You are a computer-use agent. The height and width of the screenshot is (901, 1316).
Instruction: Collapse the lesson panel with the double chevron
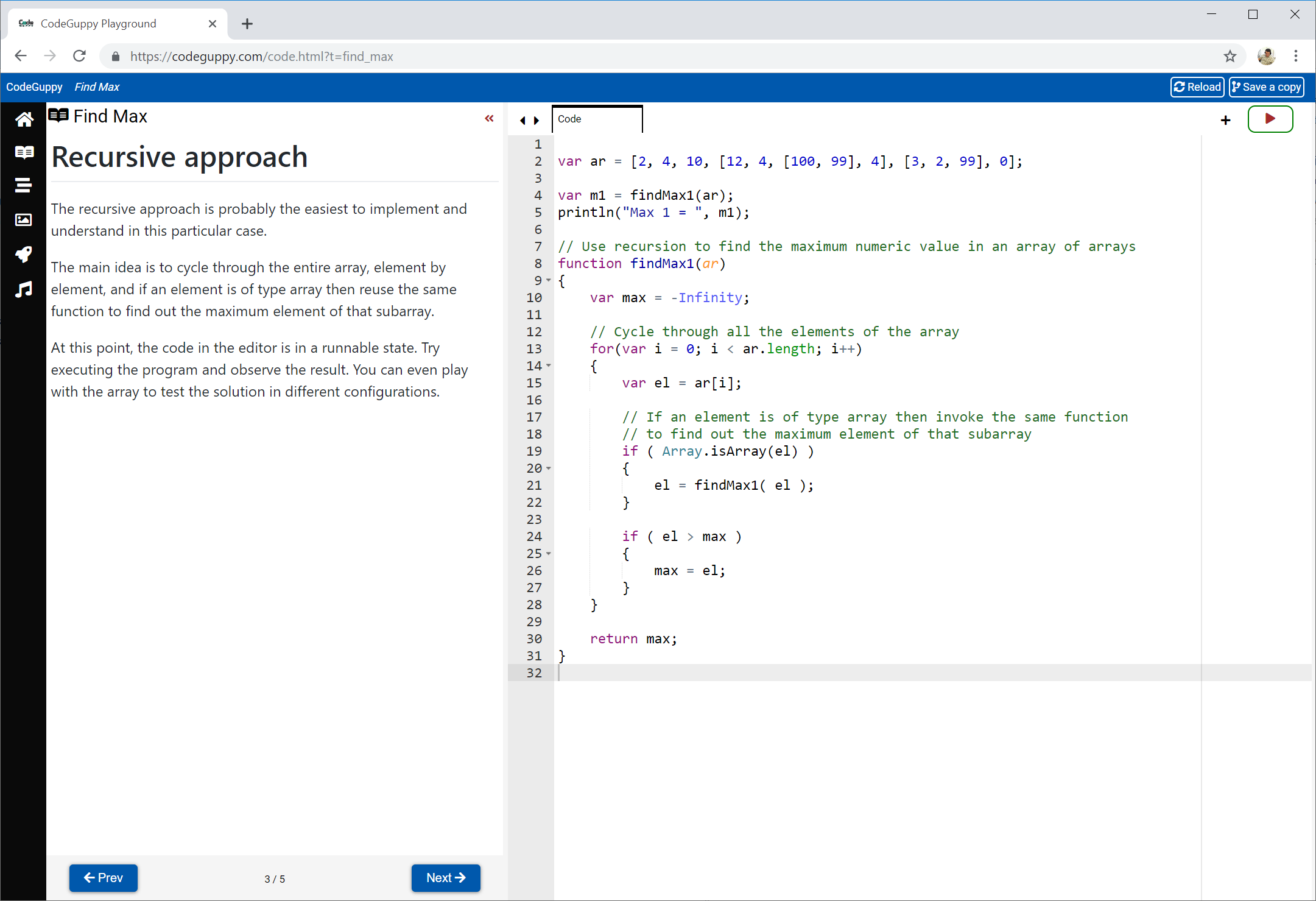point(489,118)
